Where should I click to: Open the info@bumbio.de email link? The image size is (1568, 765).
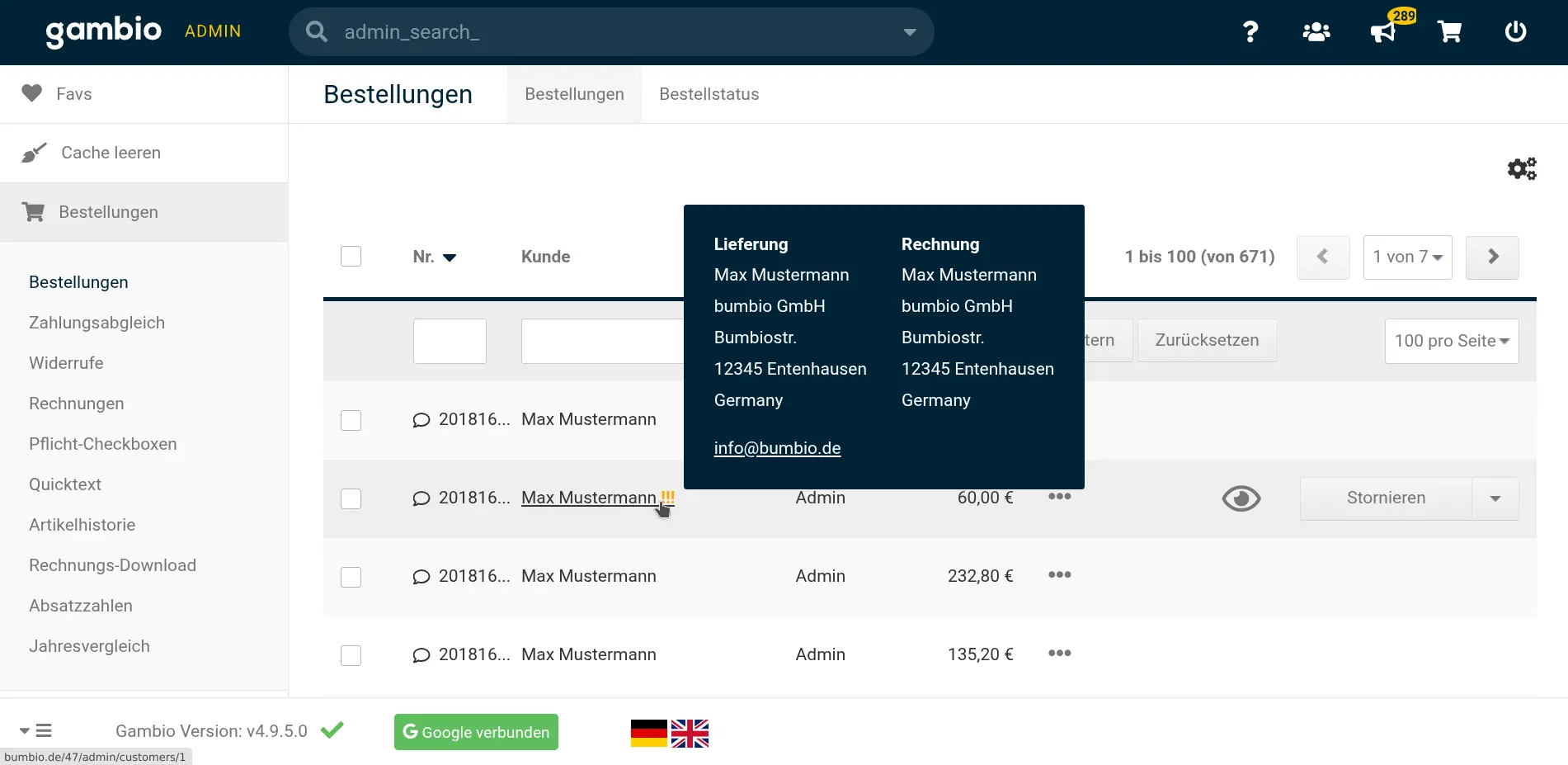pyautogui.click(x=777, y=448)
